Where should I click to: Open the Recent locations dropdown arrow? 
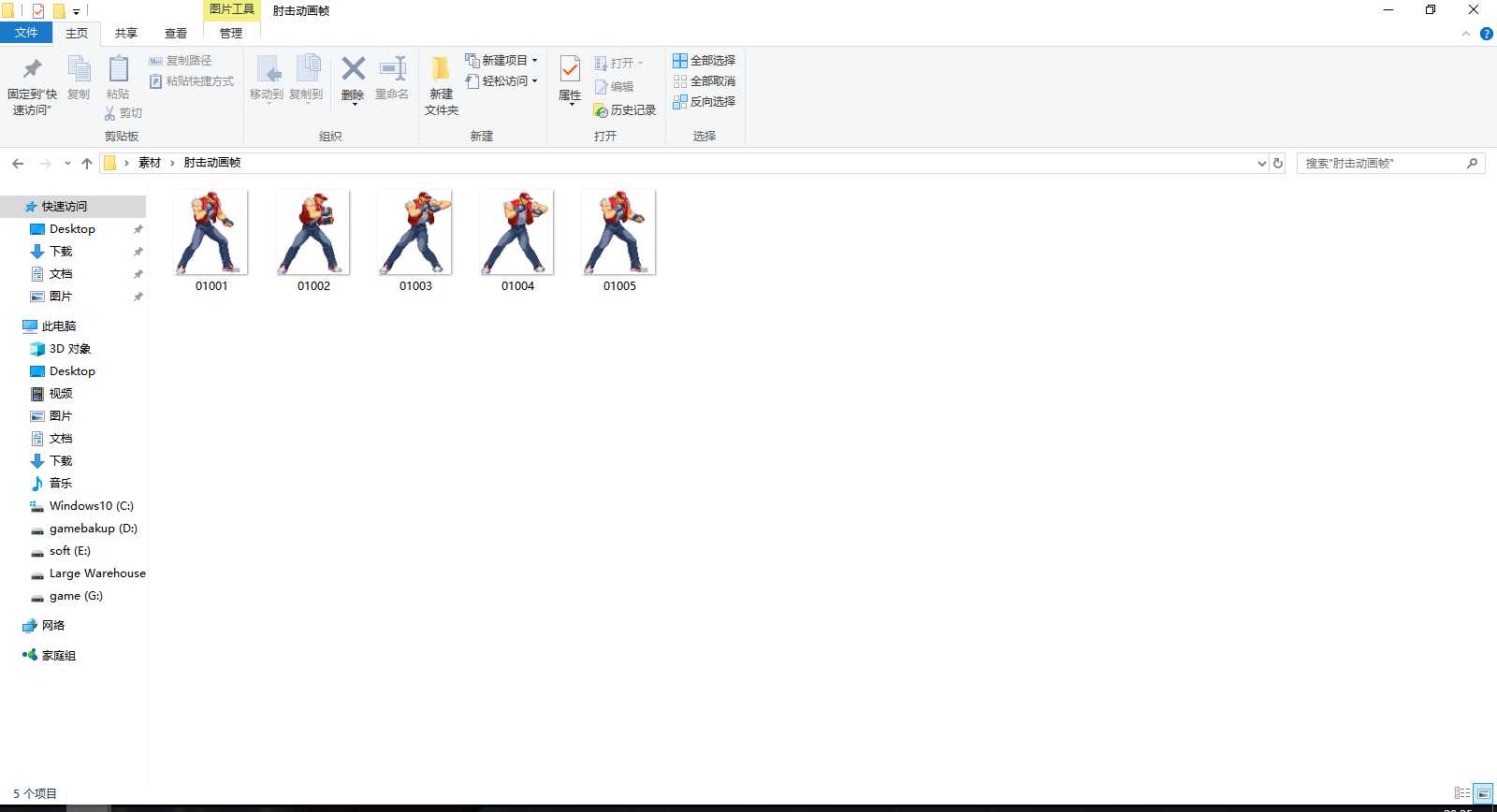click(67, 163)
